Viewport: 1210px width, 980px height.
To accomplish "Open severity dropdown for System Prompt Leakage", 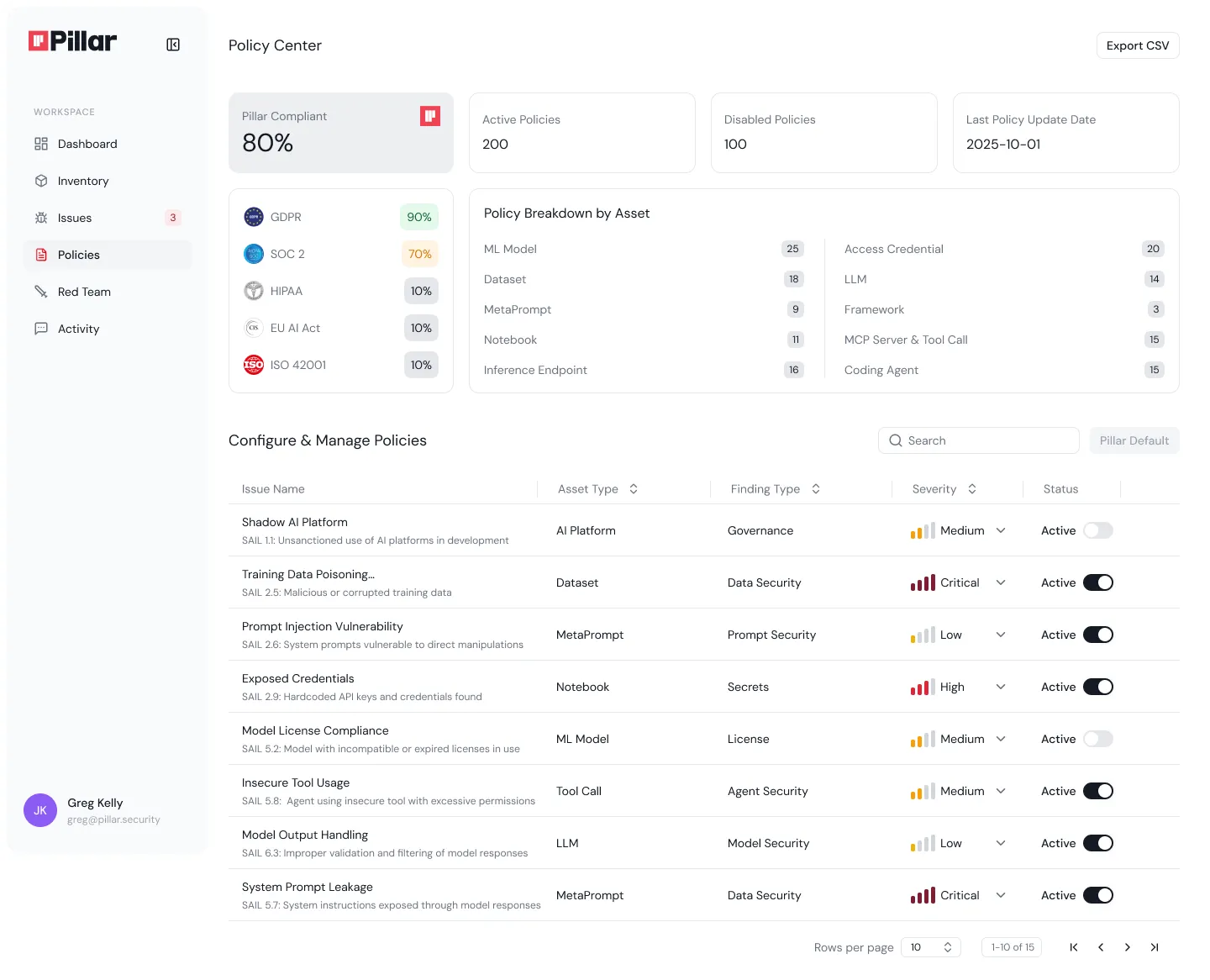I will click(1001, 895).
